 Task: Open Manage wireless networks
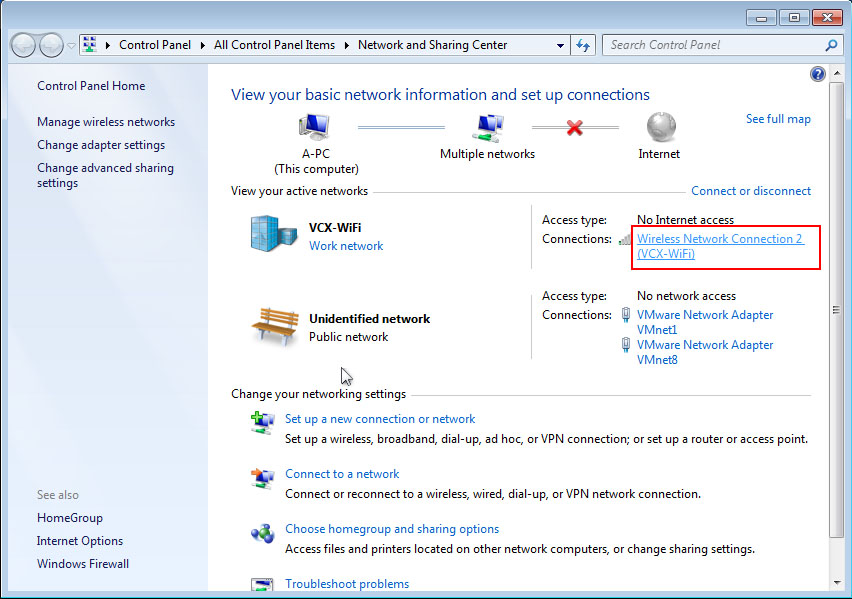tap(106, 122)
